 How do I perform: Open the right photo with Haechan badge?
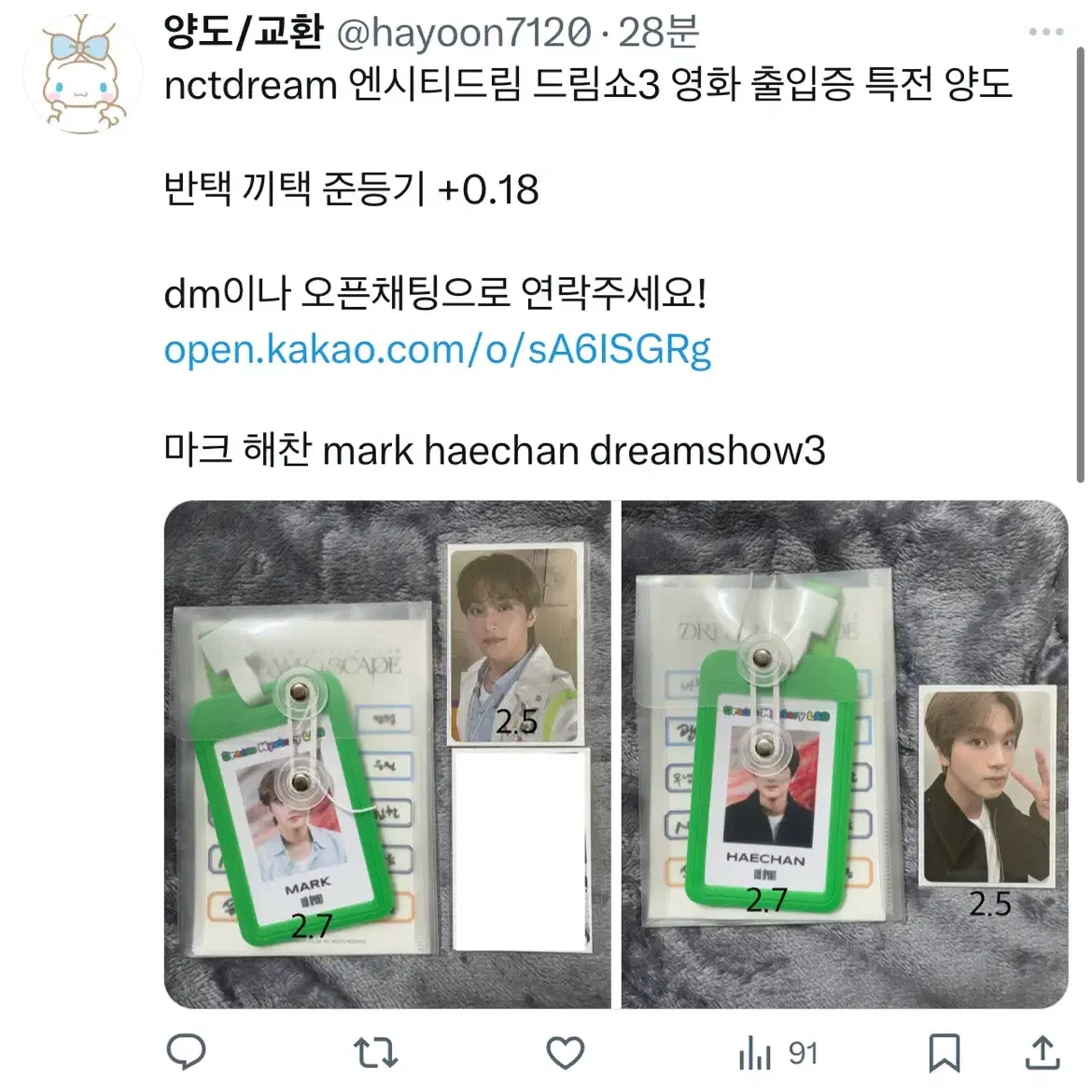pos(845,754)
